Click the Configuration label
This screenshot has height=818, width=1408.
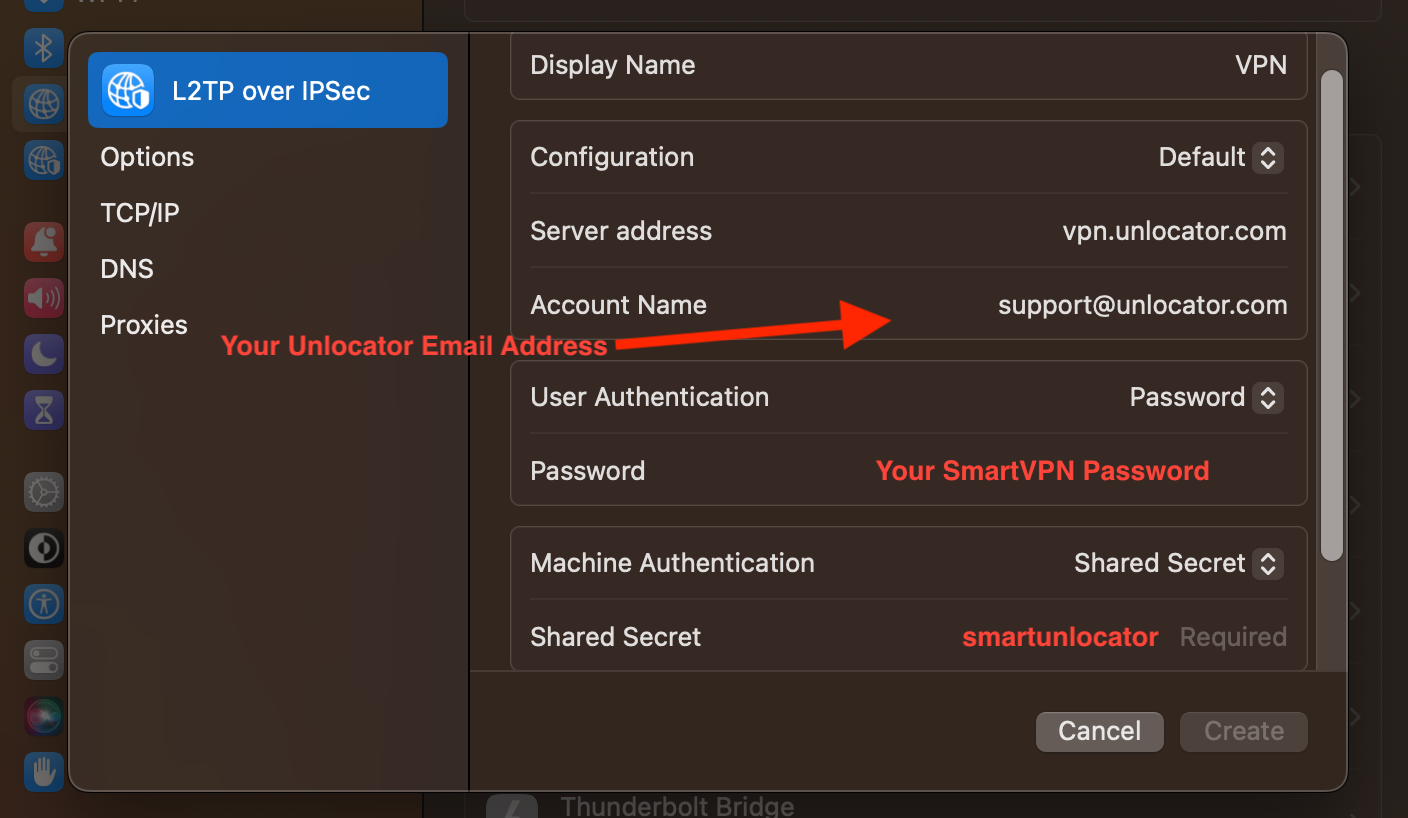coord(612,157)
